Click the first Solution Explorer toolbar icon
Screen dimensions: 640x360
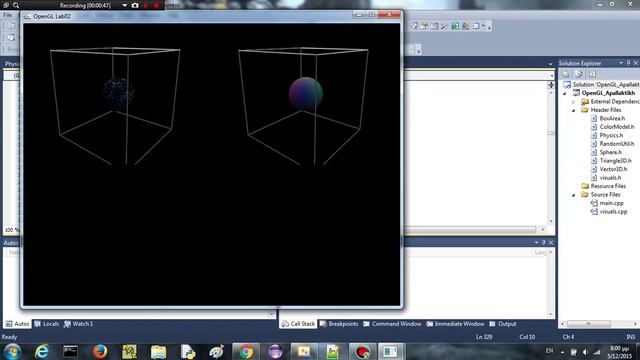(x=566, y=74)
